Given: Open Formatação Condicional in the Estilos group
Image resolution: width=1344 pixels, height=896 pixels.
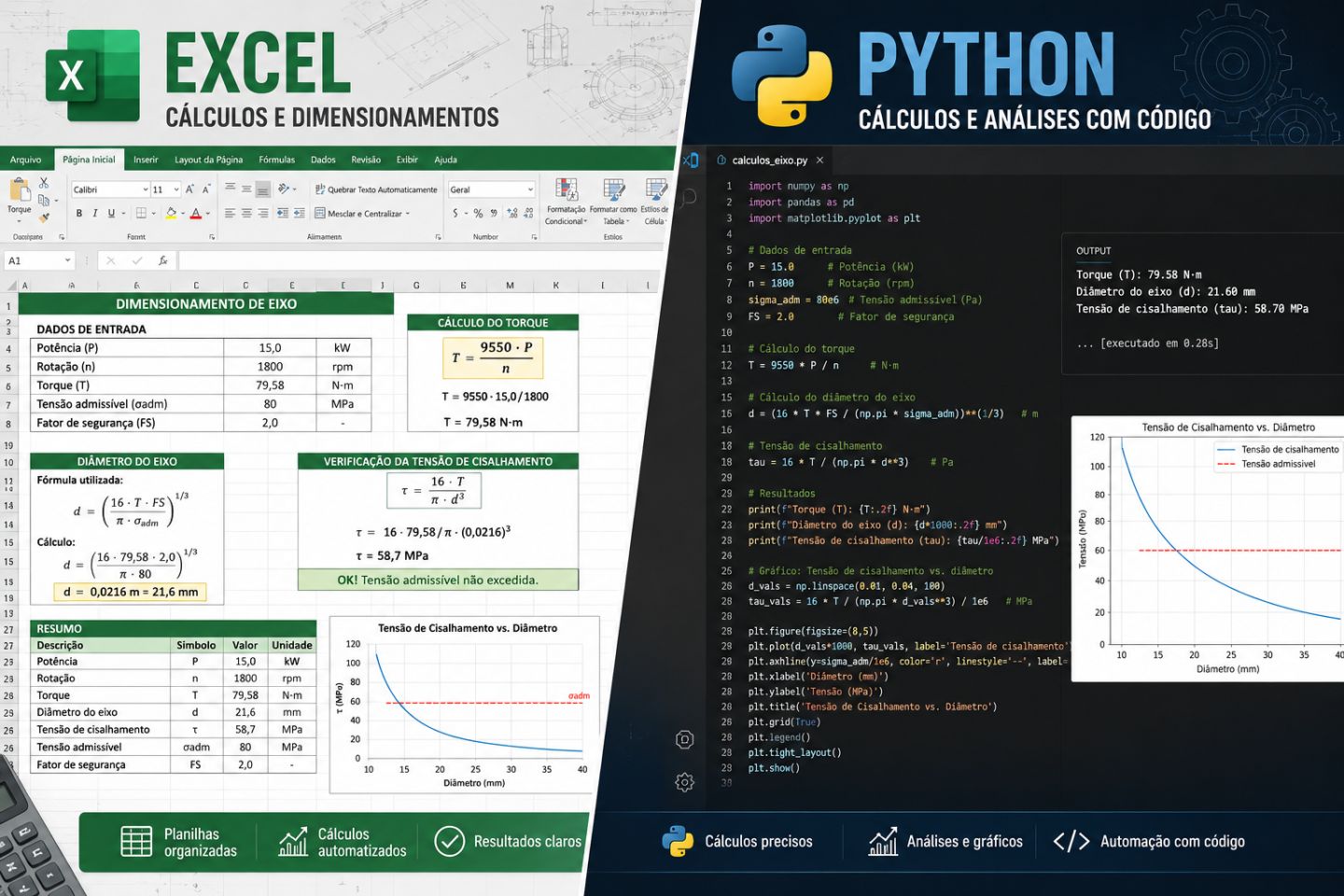Looking at the screenshot, I should (567, 200).
